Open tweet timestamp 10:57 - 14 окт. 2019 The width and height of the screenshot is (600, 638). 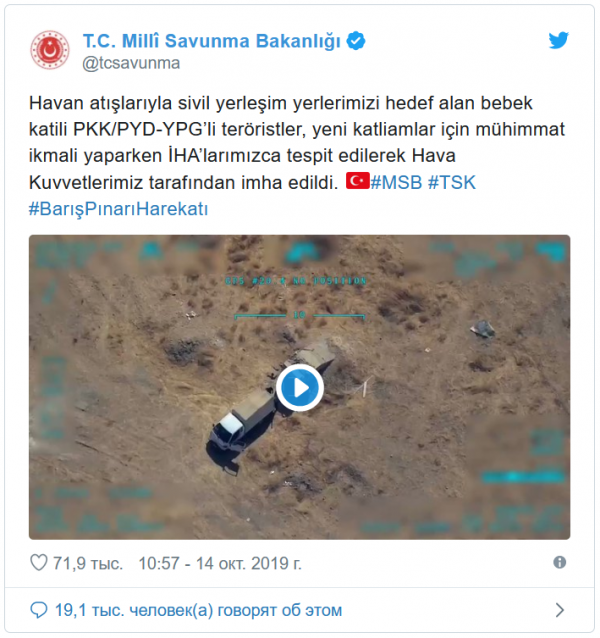pos(220,564)
